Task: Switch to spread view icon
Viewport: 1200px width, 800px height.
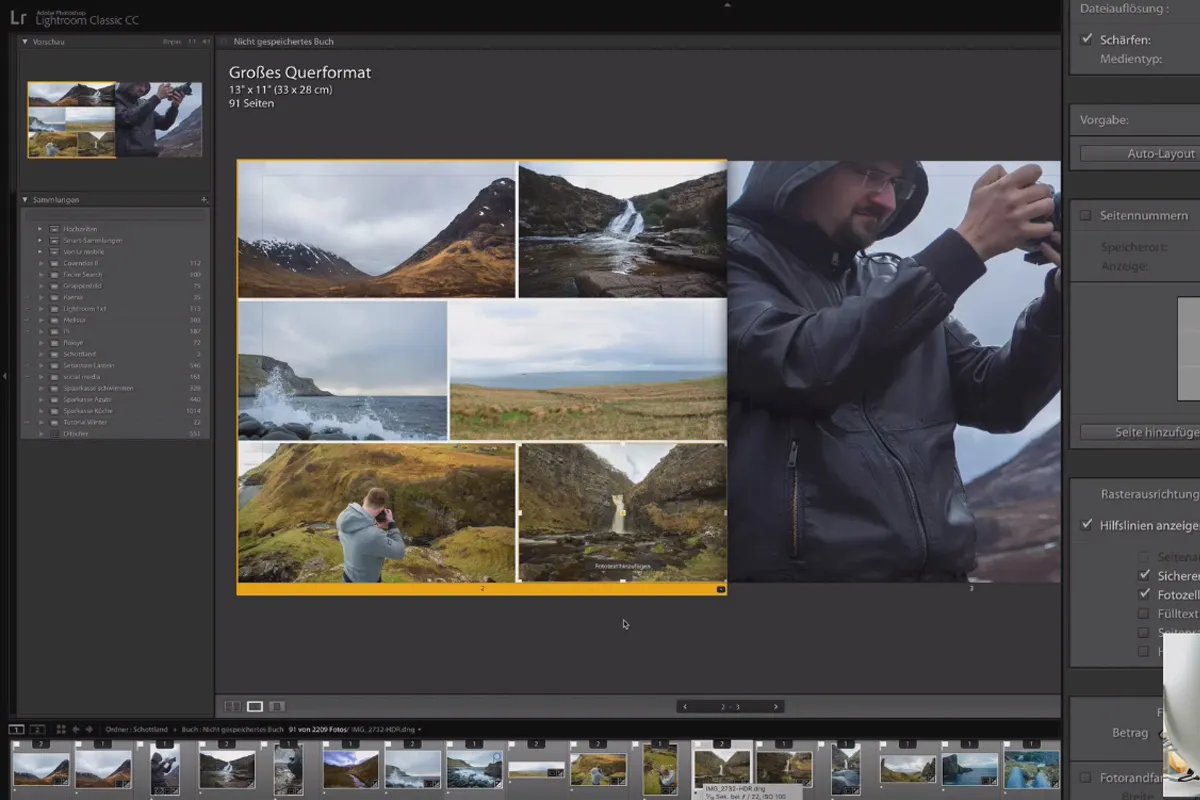Action: (255, 706)
